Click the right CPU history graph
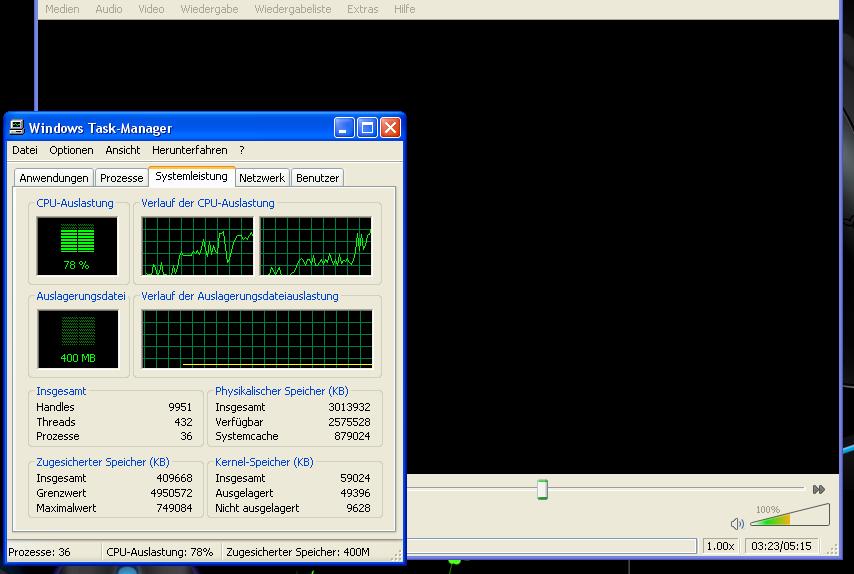The image size is (854, 574). 316,246
